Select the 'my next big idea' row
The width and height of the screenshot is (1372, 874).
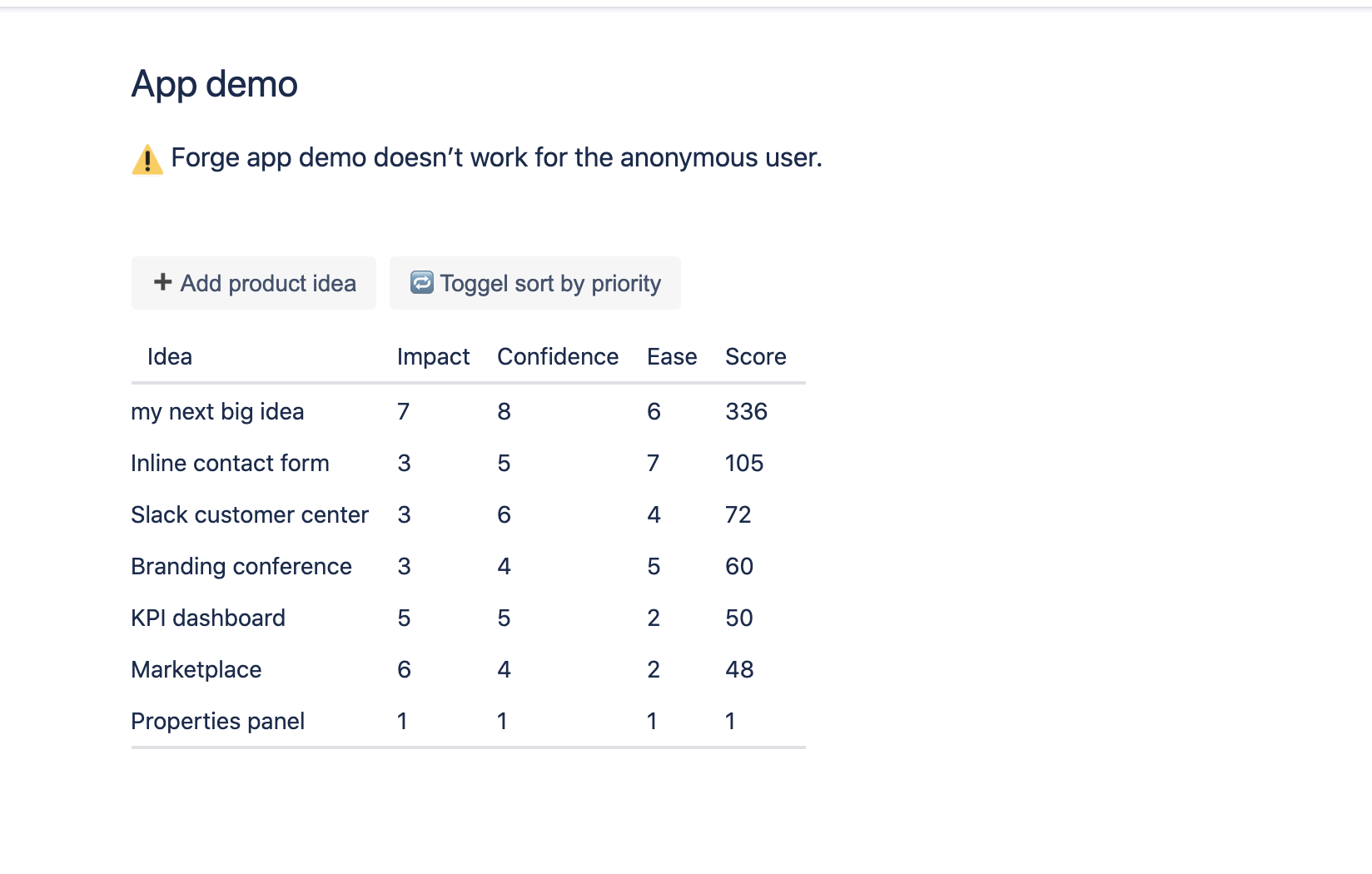(x=217, y=412)
